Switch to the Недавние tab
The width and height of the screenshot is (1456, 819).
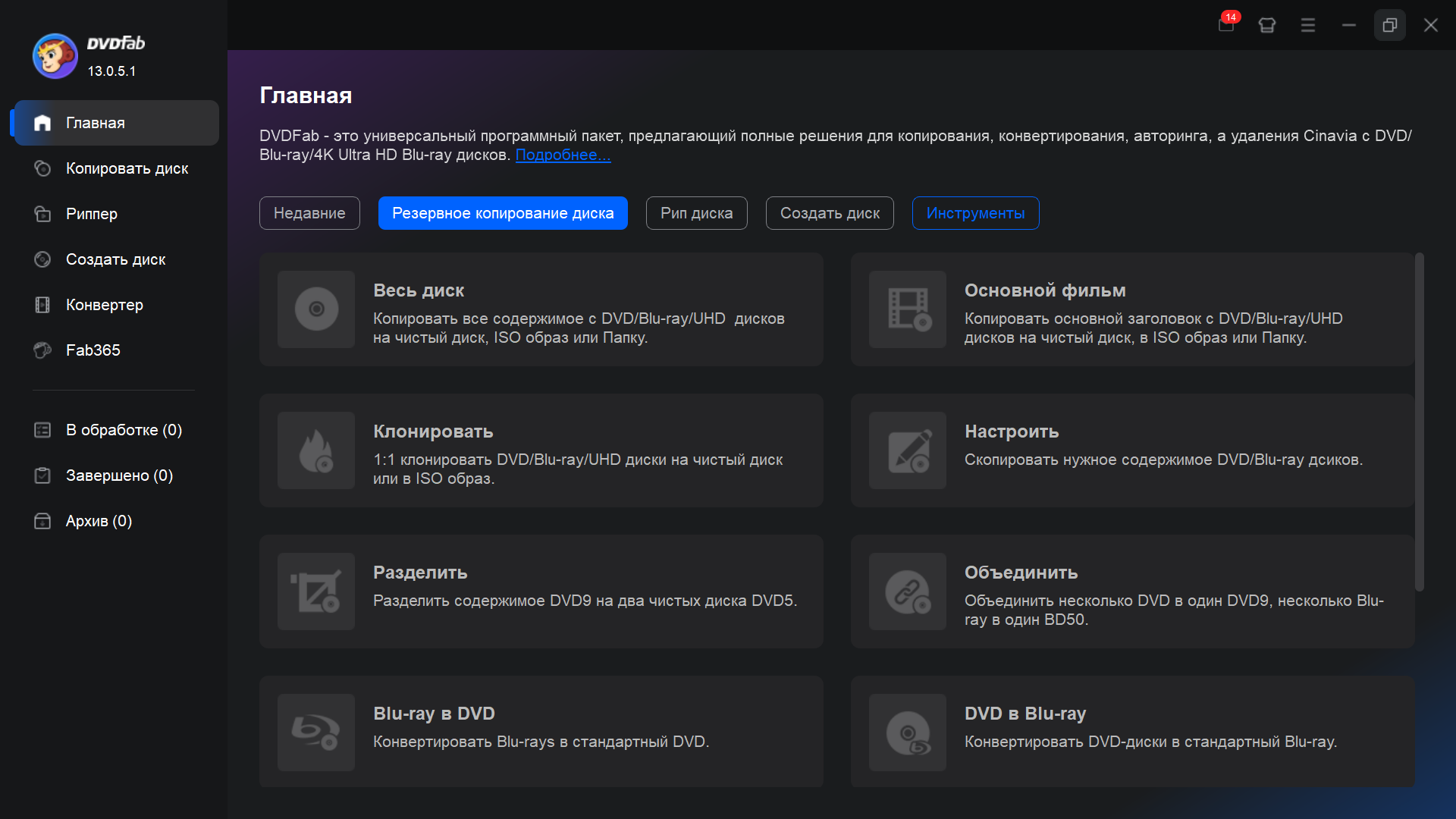pos(309,213)
